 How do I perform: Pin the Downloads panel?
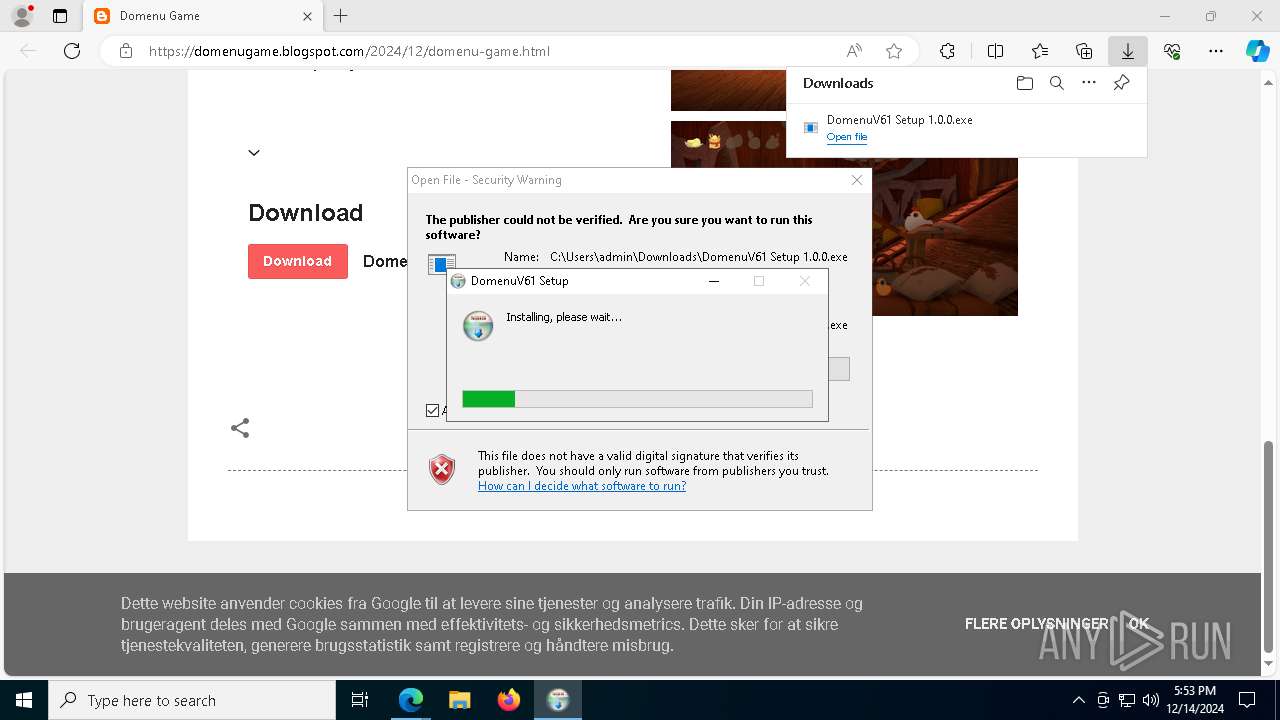coord(1121,83)
